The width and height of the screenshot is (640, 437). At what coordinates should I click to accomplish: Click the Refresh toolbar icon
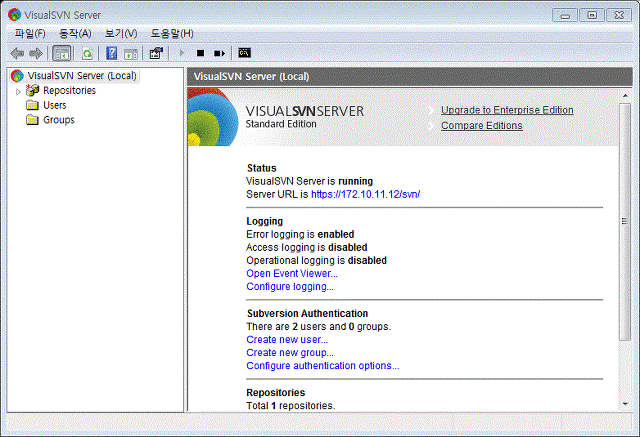click(87, 53)
